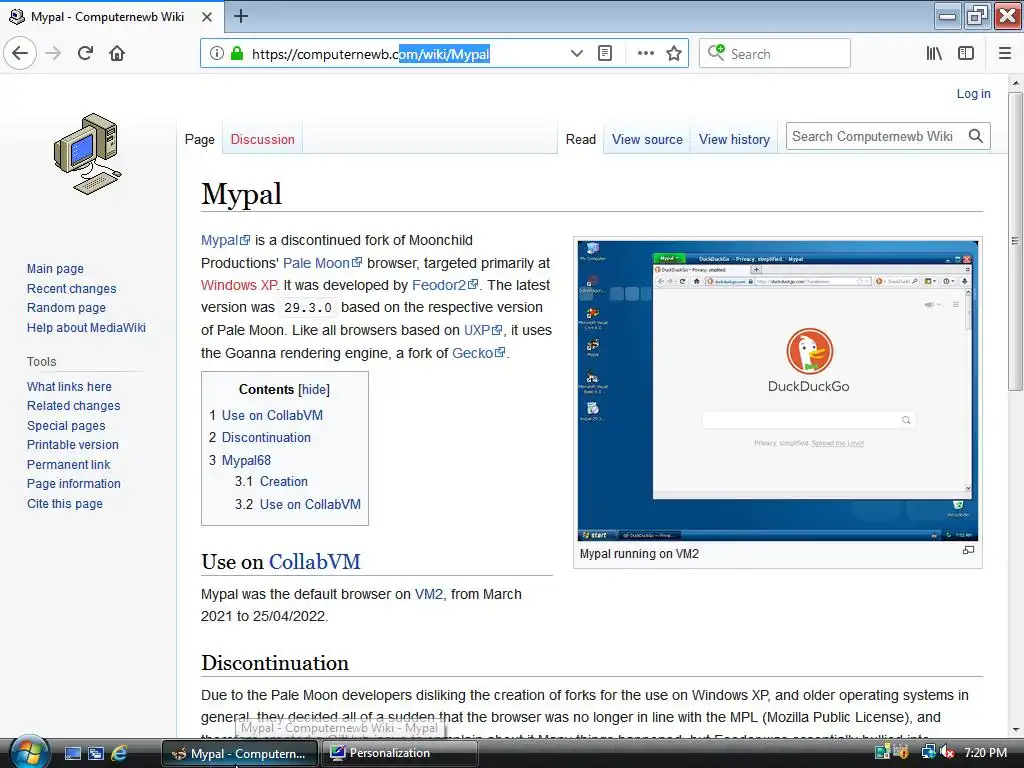The image size is (1024, 768).
Task: Click the enlarge icon beside image caption
Action: pyautogui.click(x=968, y=551)
